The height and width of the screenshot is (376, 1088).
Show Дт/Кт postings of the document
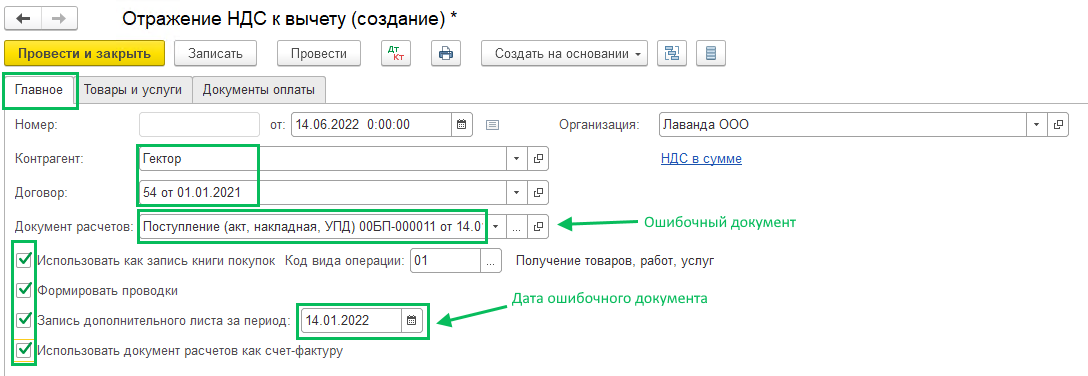396,53
